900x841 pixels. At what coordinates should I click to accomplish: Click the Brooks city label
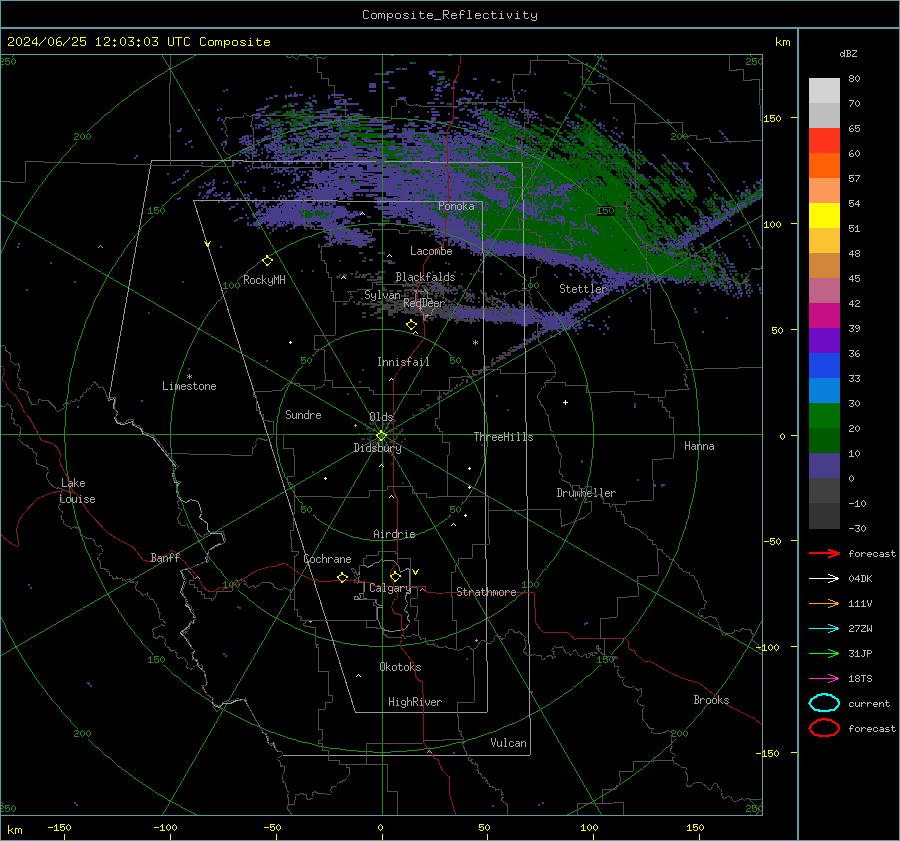tap(711, 700)
